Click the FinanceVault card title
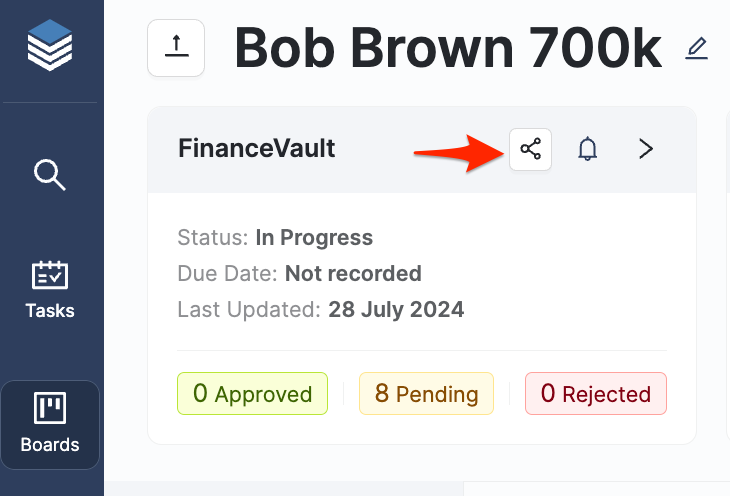This screenshot has width=730, height=496. point(257,149)
